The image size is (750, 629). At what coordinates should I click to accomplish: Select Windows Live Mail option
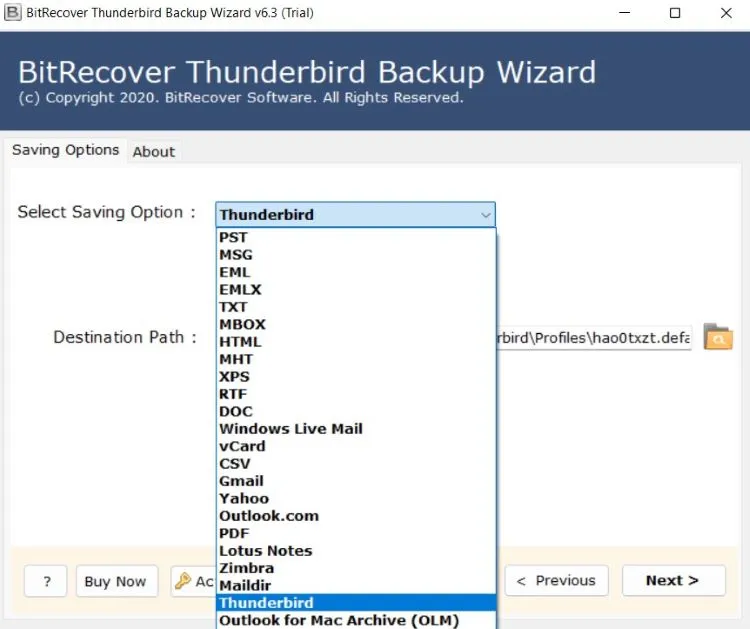pyautogui.click(x=356, y=429)
